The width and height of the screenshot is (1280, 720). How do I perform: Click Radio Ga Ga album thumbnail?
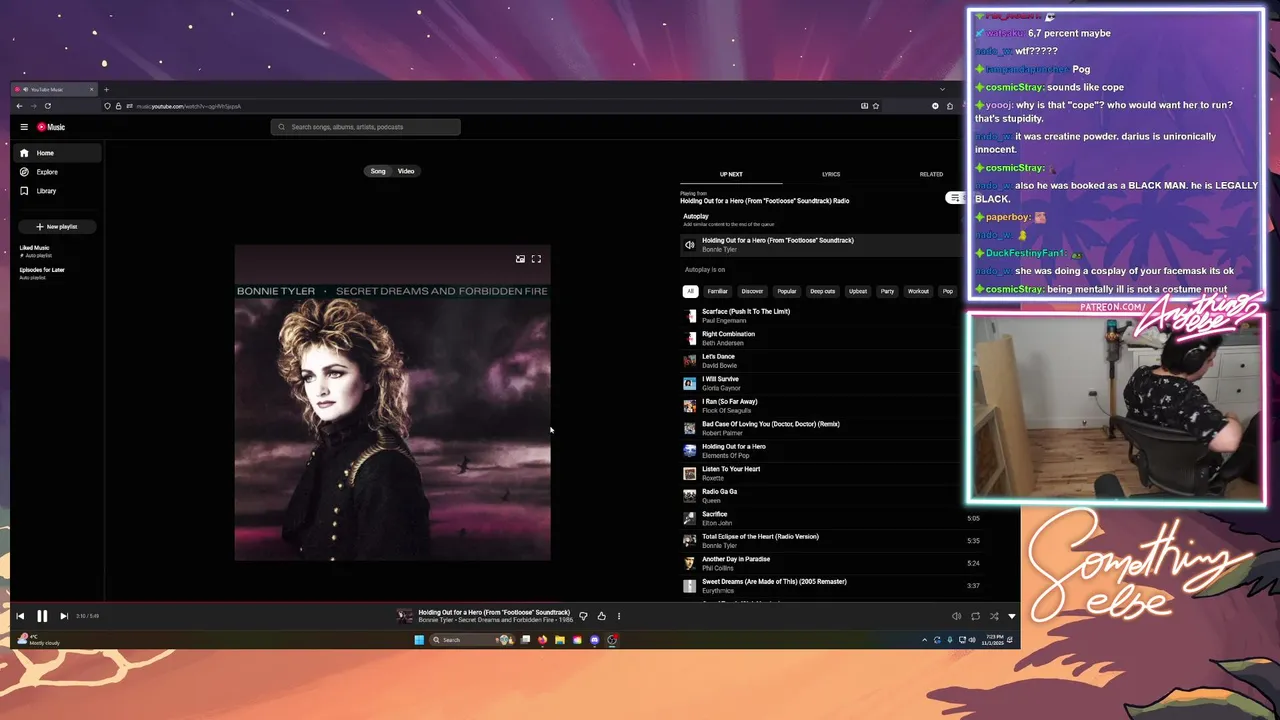(689, 496)
